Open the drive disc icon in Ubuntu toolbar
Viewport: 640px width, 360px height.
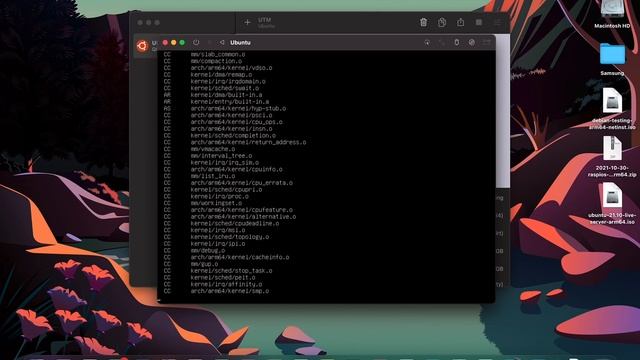coord(471,42)
